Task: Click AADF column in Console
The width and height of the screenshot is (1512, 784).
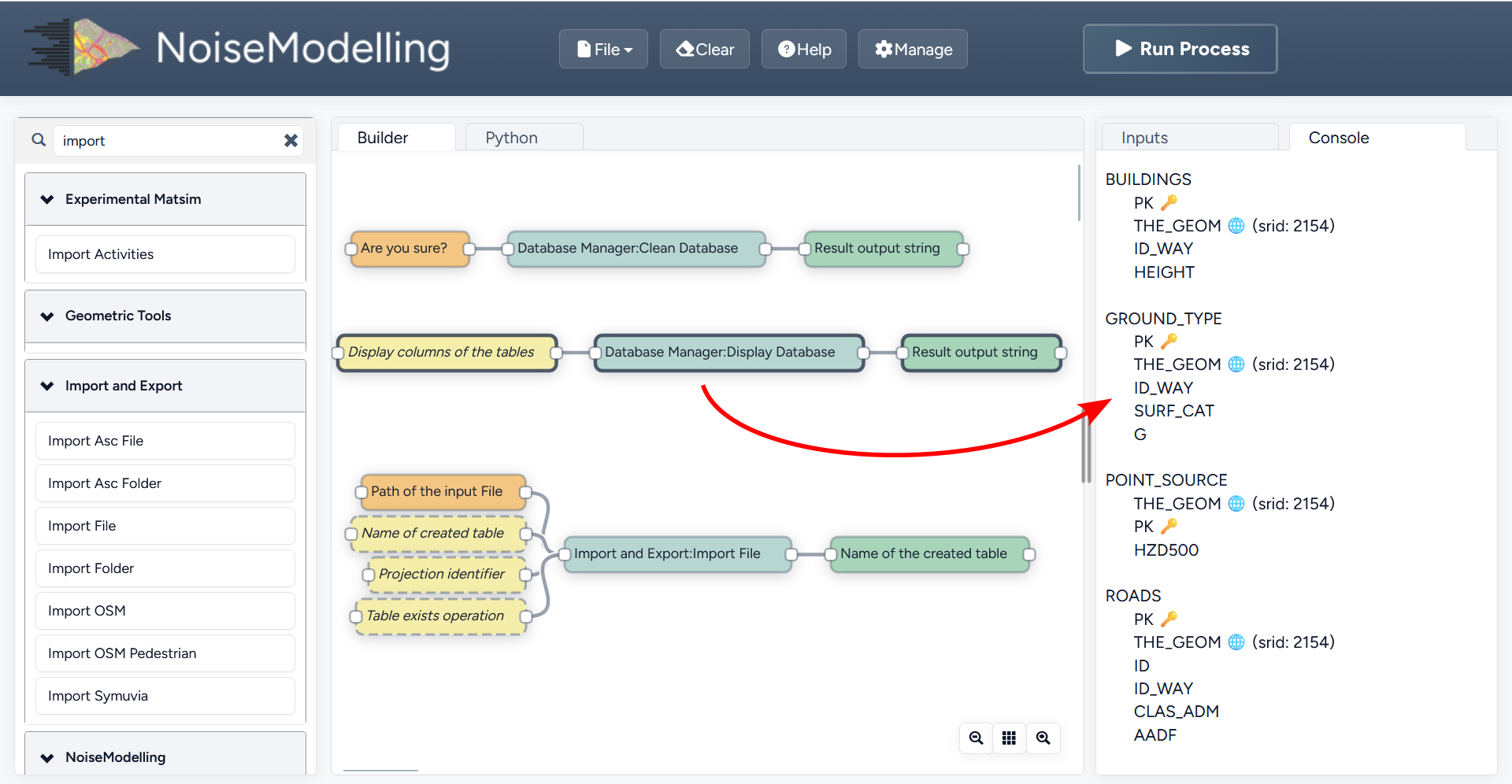Action: pyautogui.click(x=1155, y=735)
